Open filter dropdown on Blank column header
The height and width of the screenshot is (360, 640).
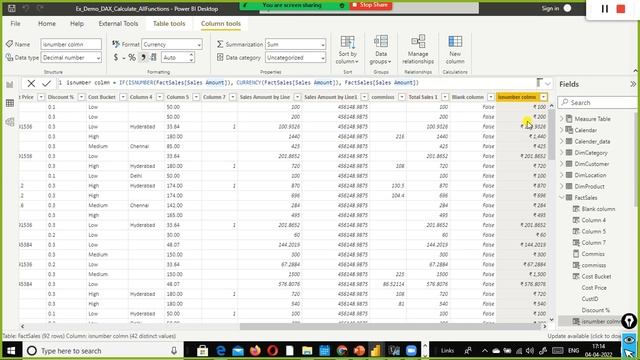[491, 97]
